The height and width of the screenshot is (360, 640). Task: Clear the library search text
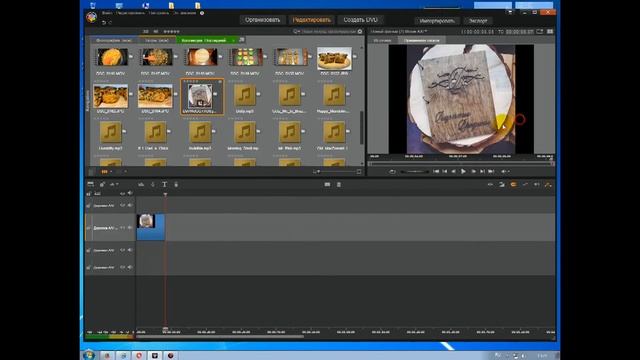point(360,31)
